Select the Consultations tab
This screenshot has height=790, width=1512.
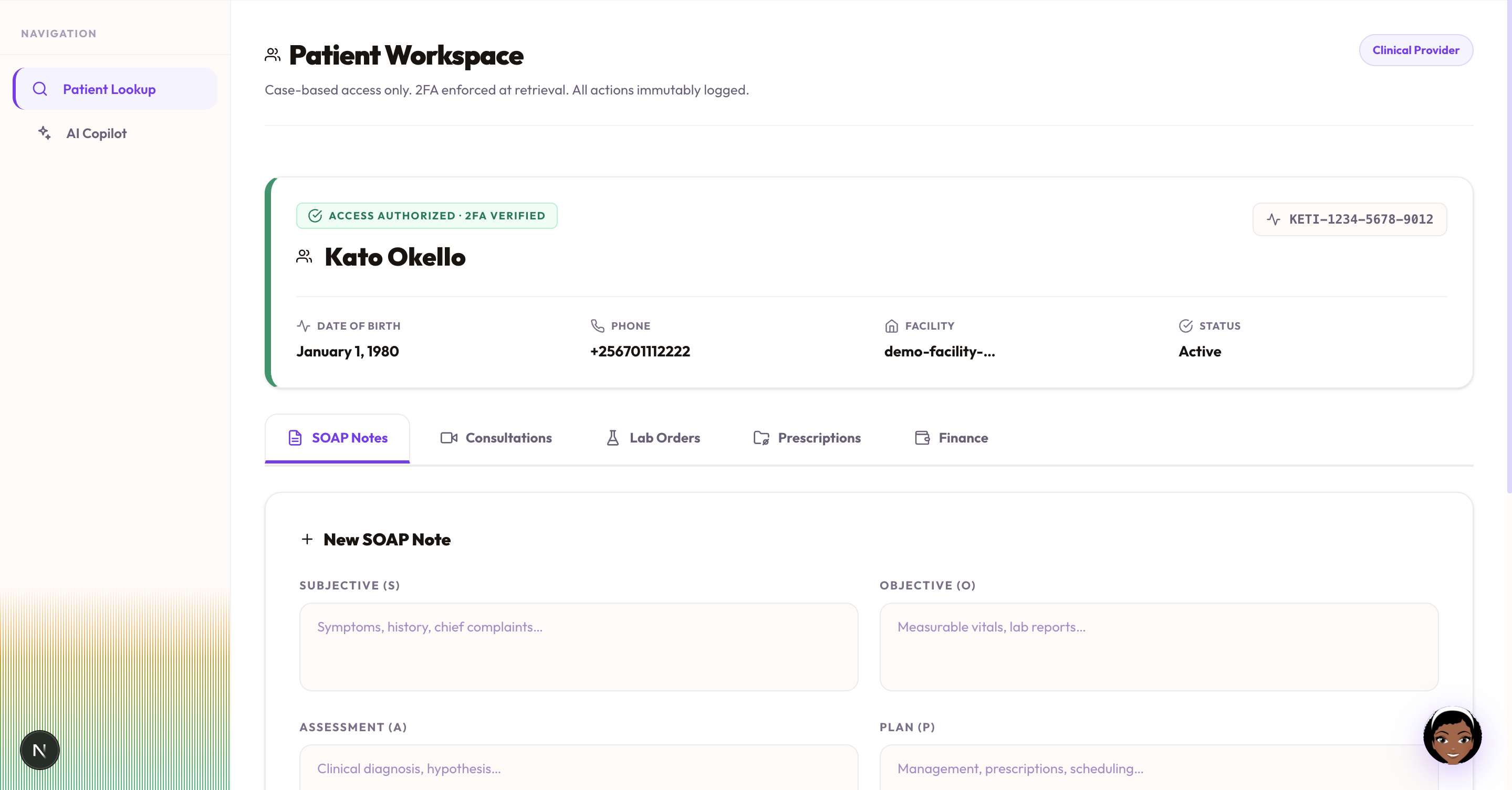(496, 438)
